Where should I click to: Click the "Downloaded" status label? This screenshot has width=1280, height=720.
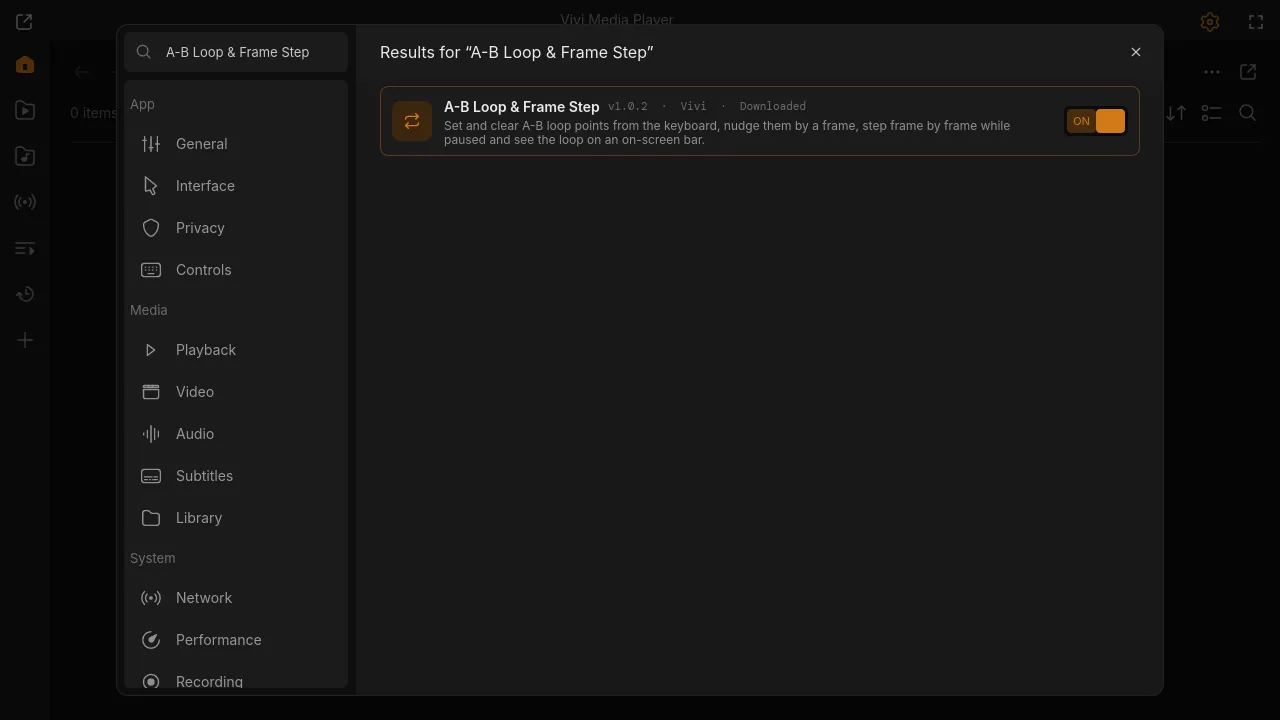[x=773, y=106]
